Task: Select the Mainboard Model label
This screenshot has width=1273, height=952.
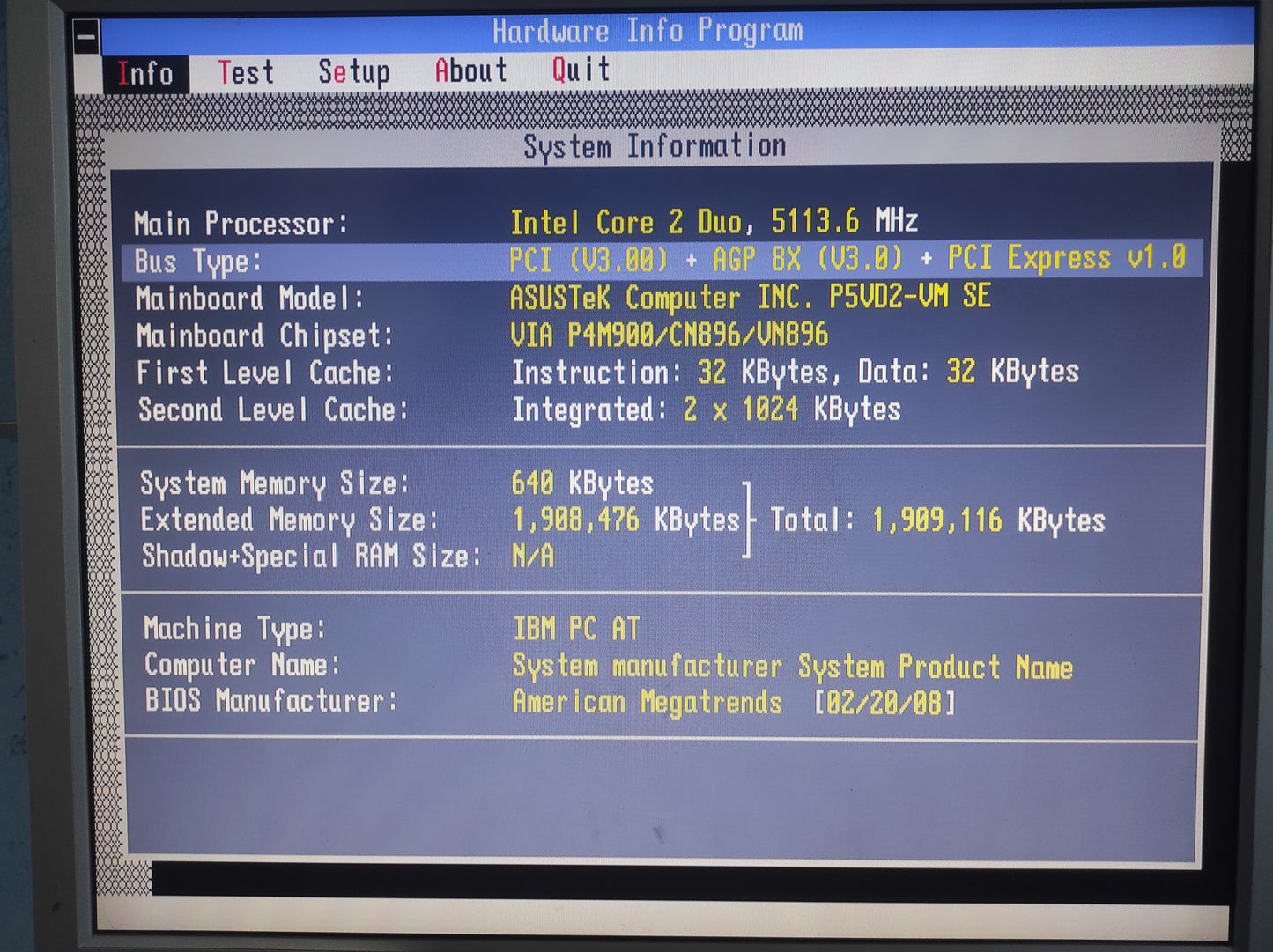Action: point(249,299)
